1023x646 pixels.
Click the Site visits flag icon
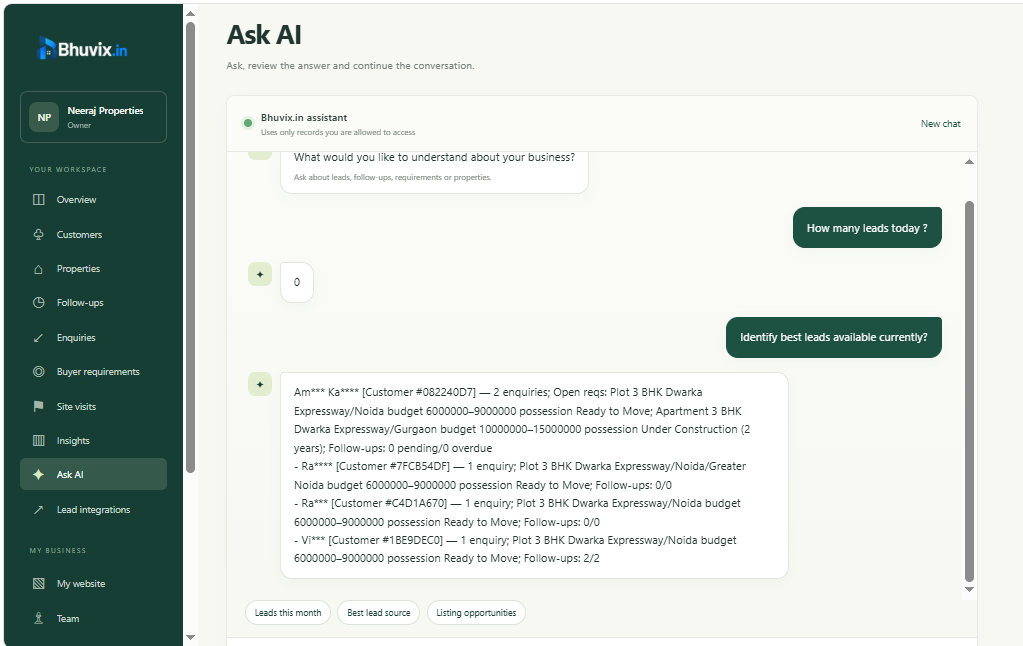click(x=38, y=407)
